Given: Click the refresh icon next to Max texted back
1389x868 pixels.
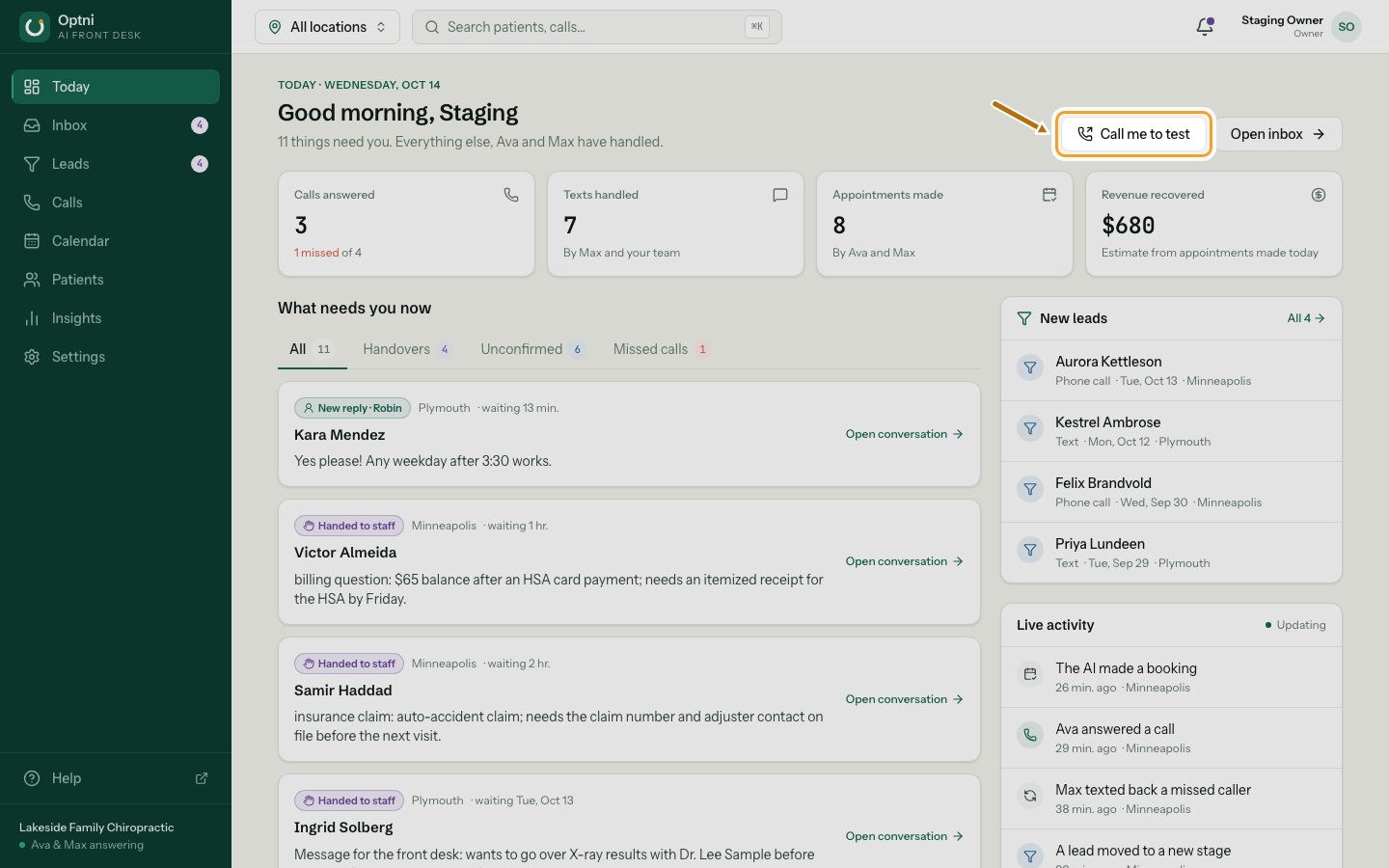Looking at the screenshot, I should [1030, 796].
